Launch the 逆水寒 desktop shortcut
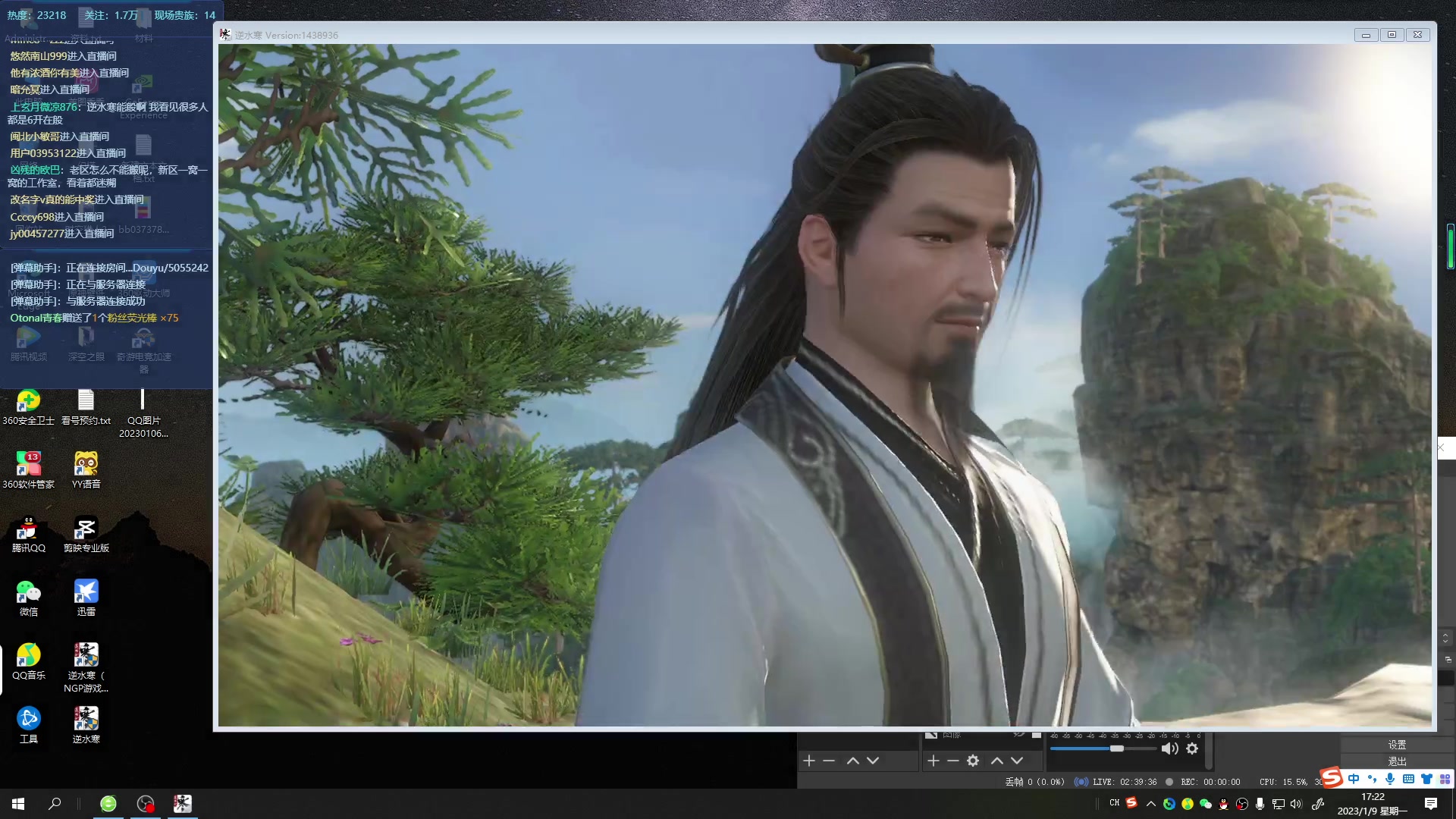The image size is (1456, 819). (86, 726)
